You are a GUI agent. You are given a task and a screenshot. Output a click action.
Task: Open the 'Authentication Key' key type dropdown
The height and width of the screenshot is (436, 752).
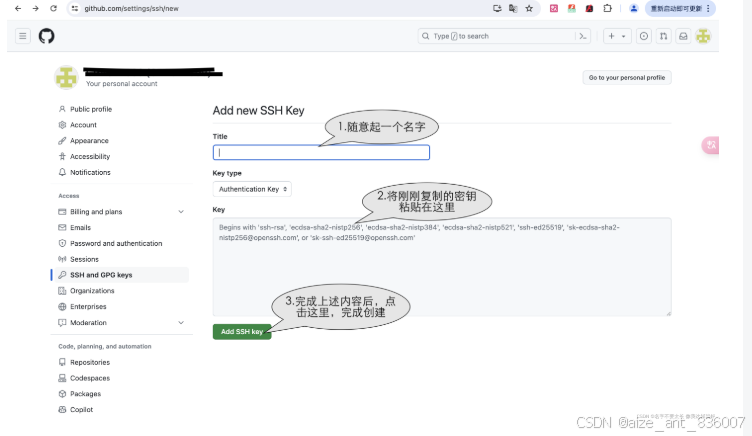click(x=252, y=189)
